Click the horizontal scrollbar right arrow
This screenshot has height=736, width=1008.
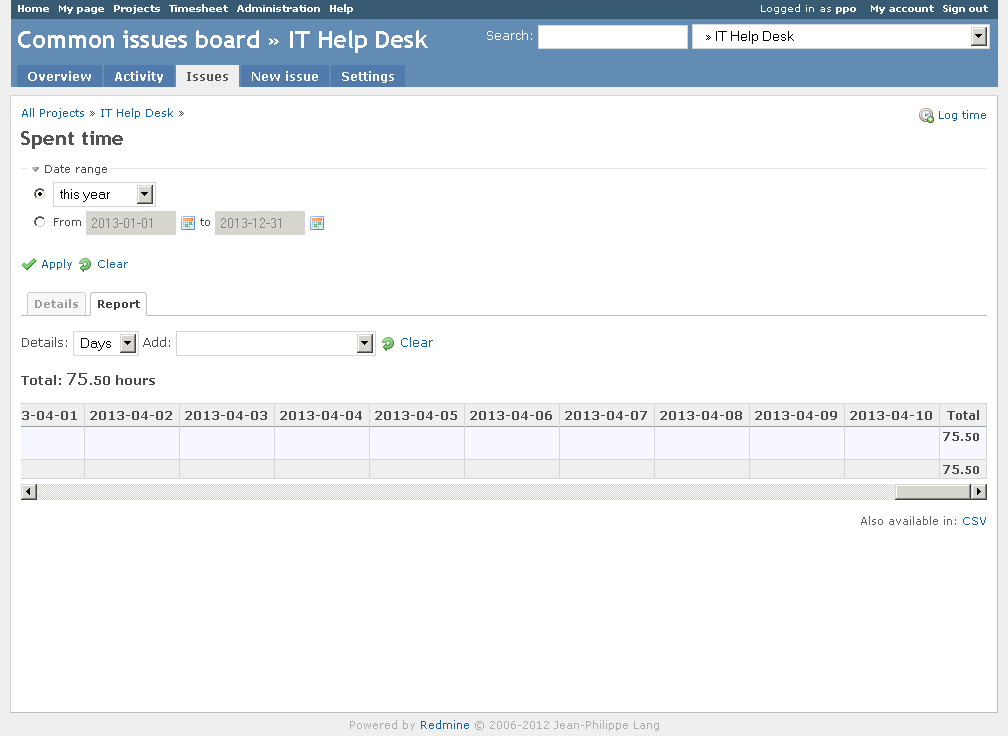(x=978, y=492)
